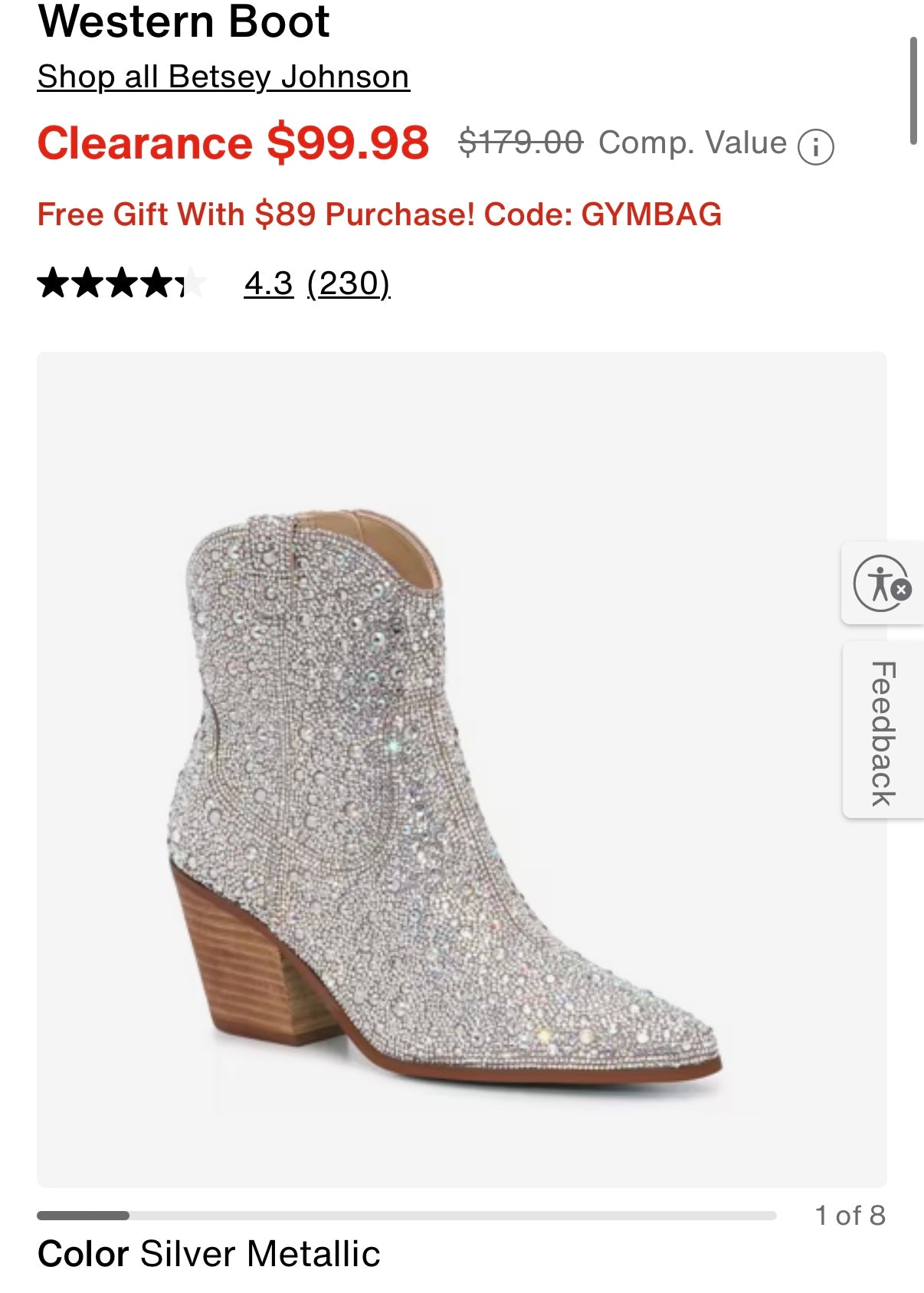Click the page scrollbar thumb
Viewport: 924px width, 1293px height.
[913, 90]
